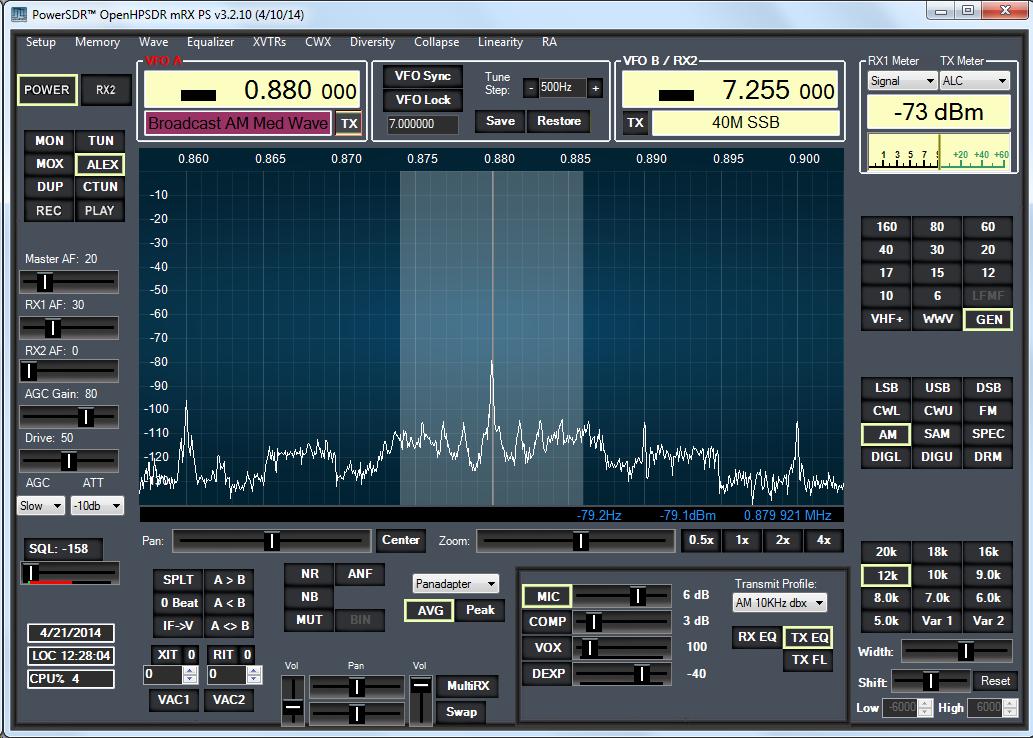Click the Pan Center button
Screen dimensions: 1033x738
click(x=401, y=540)
